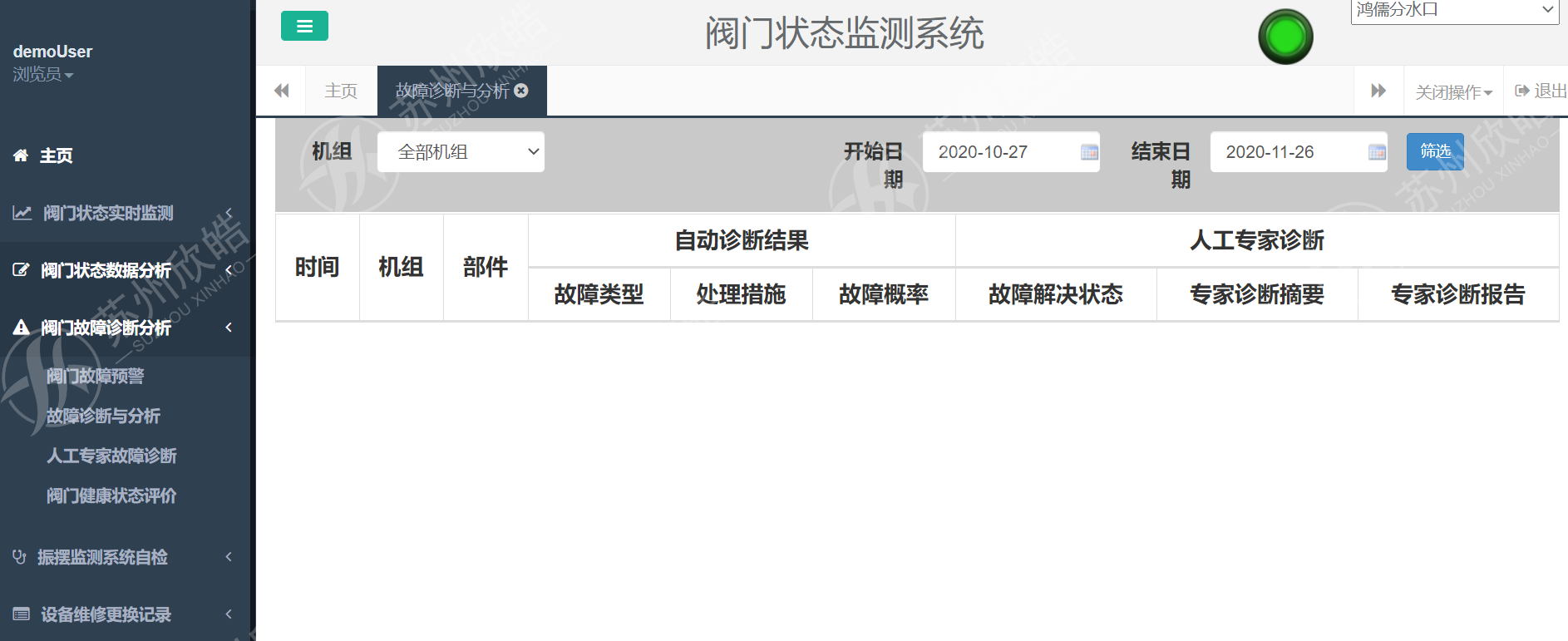The width and height of the screenshot is (1568, 641).
Task: Click the 人工专家诊断 group header
Action: tap(1257, 241)
